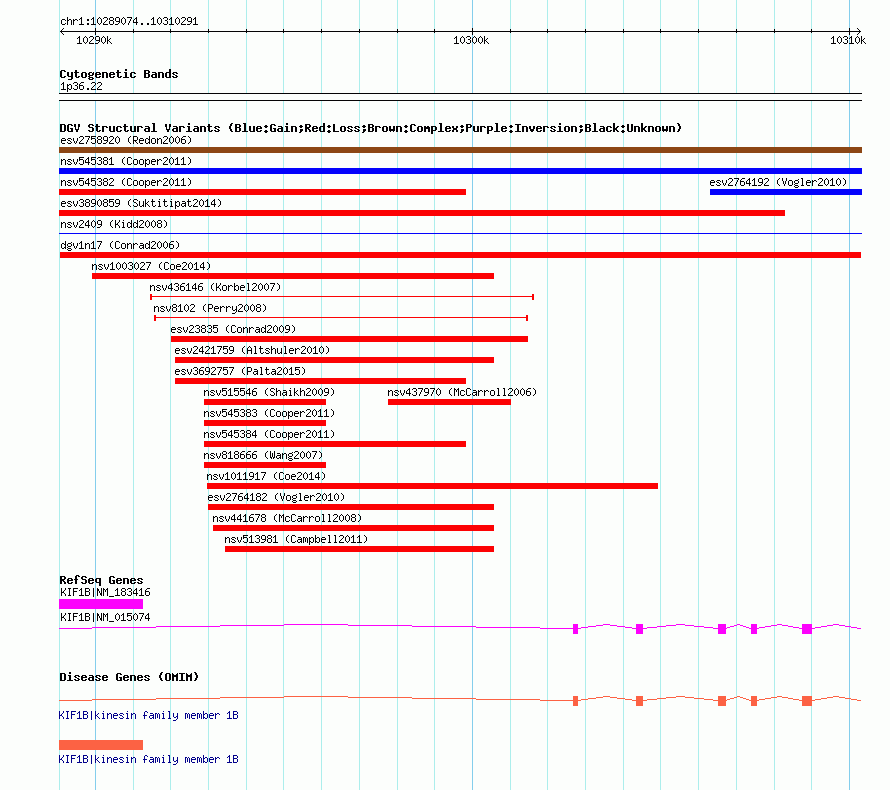Click the Disease Genes (OMIM) track title
This screenshot has width=890, height=790.
click(129, 676)
